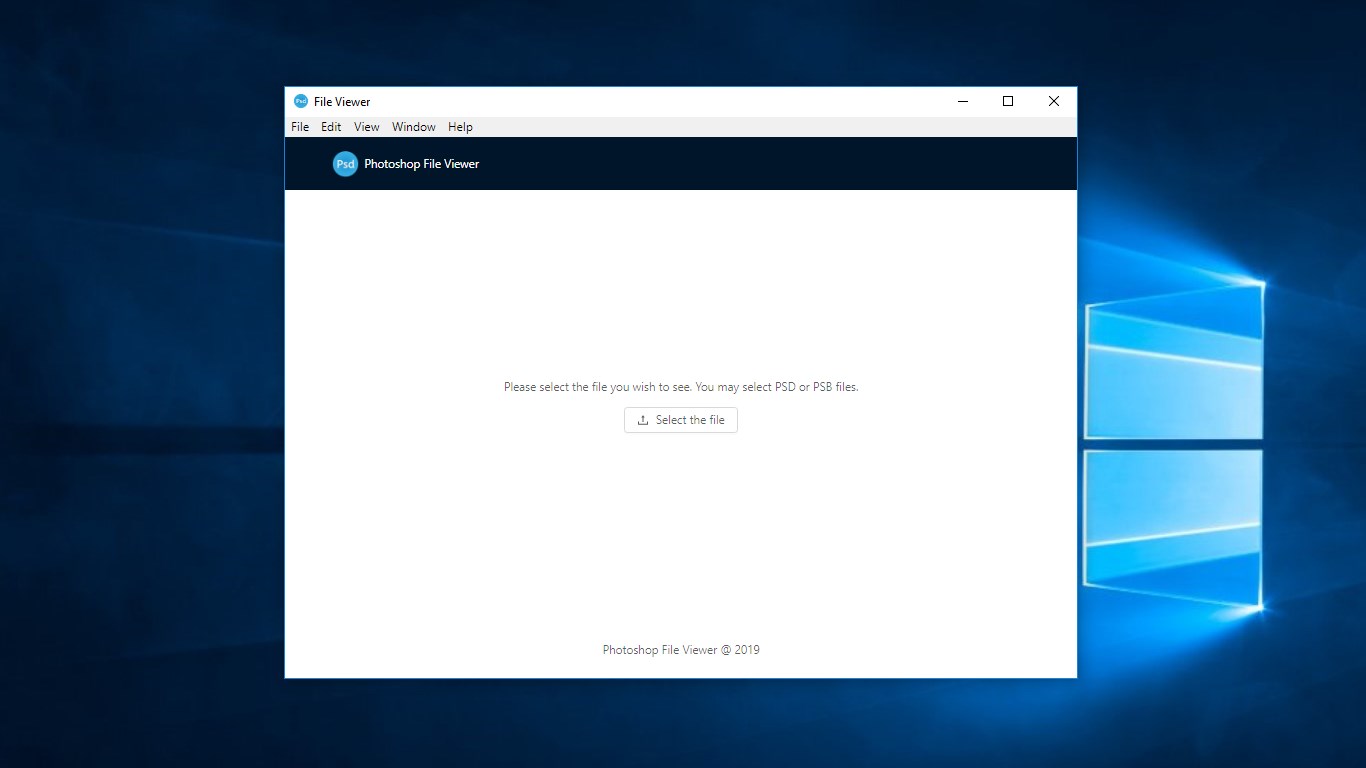
Task: Click the Photoshop File Viewer @ 2019 footer
Action: (681, 650)
